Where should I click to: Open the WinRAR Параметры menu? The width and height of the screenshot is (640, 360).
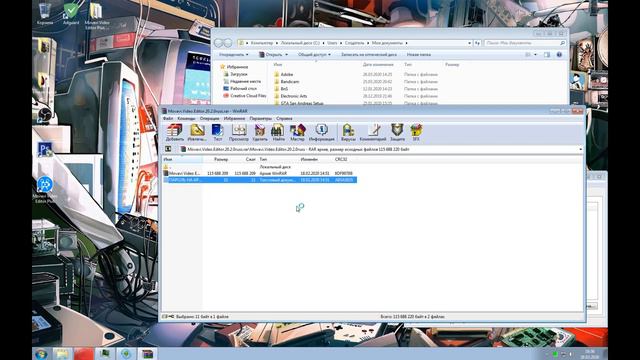pyautogui.click(x=260, y=118)
